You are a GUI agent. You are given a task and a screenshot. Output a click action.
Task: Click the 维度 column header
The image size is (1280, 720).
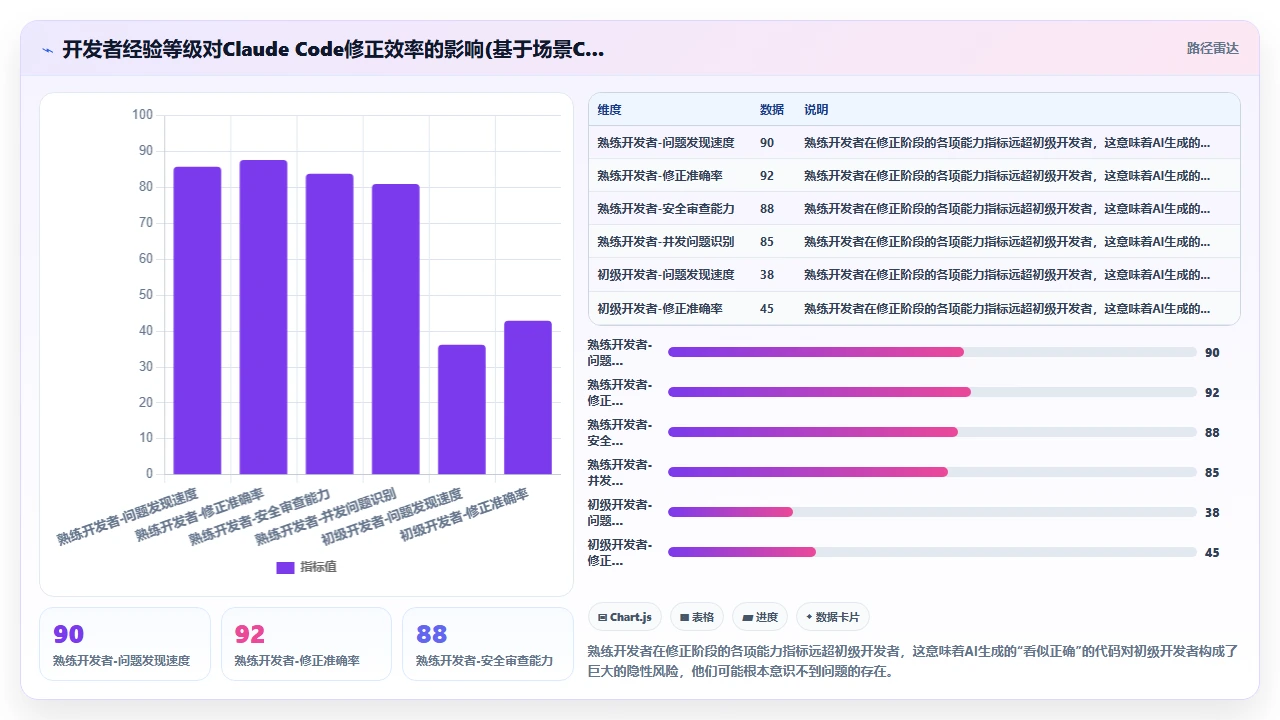pos(609,110)
